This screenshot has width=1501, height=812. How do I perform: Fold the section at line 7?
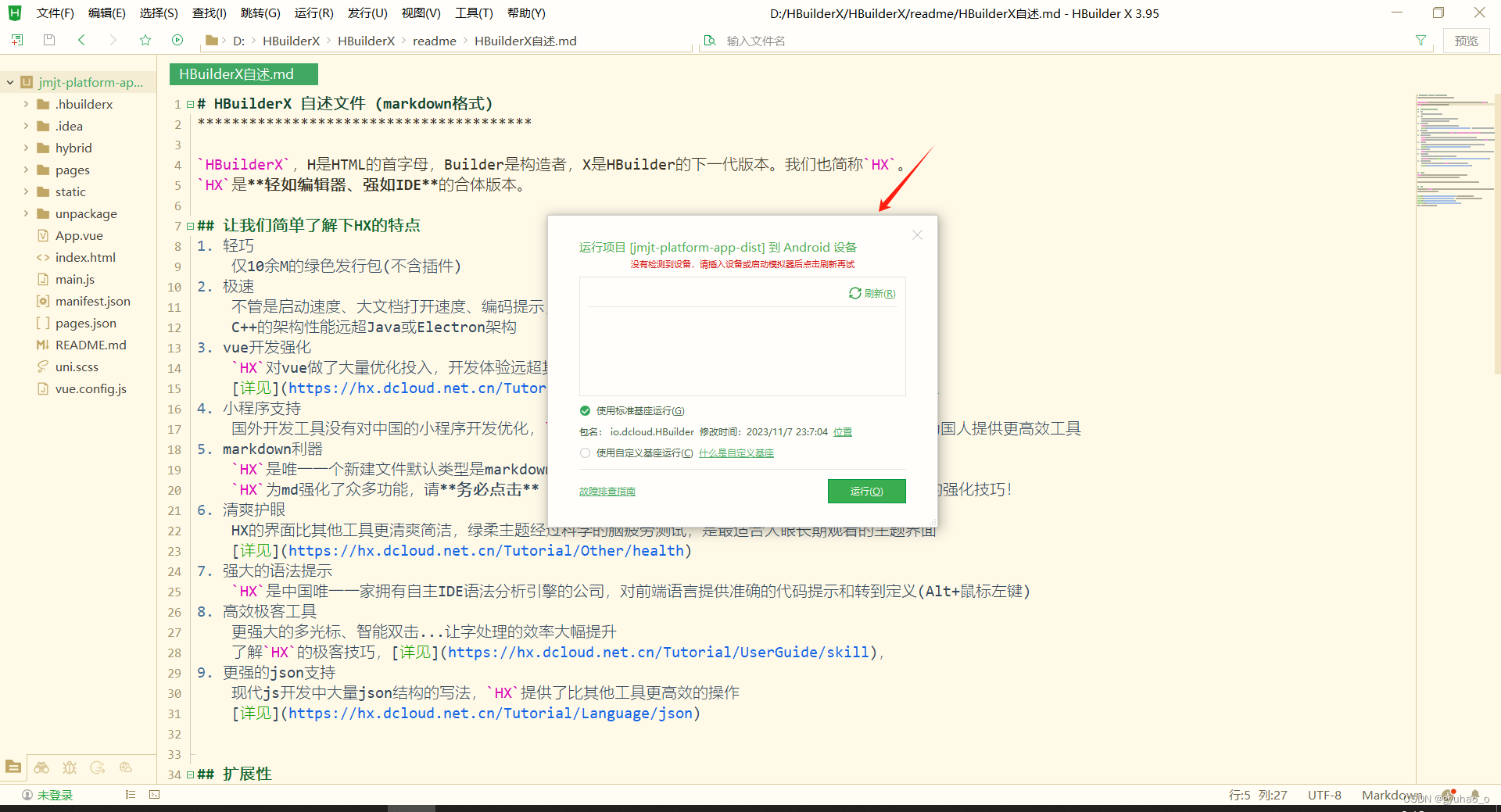click(190, 226)
